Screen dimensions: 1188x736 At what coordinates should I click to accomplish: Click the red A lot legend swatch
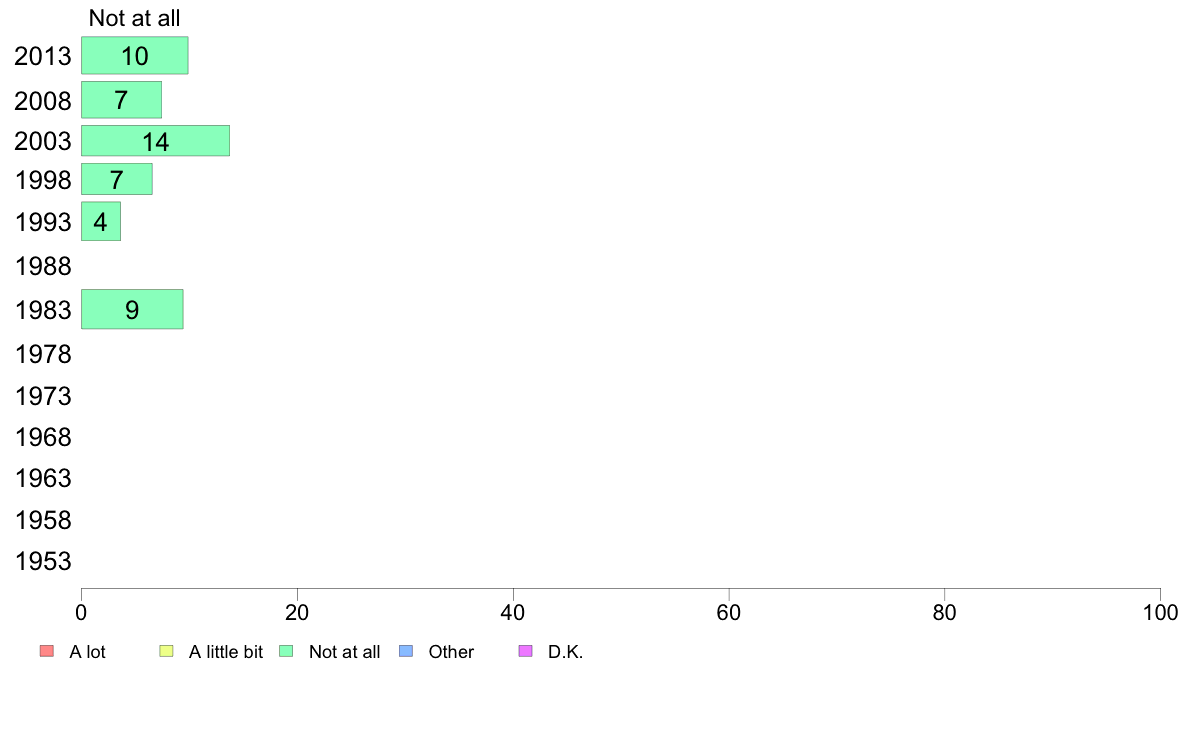(47, 651)
